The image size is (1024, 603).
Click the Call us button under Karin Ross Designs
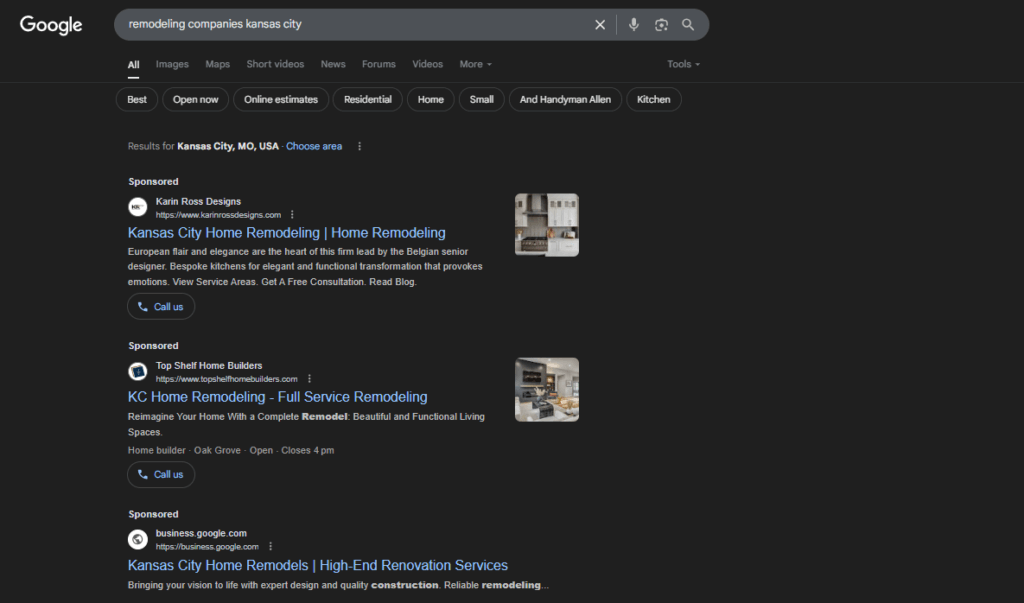[161, 306]
